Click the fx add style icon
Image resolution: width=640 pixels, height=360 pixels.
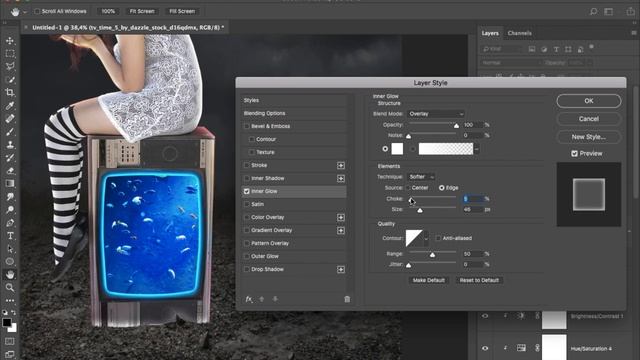pos(249,299)
